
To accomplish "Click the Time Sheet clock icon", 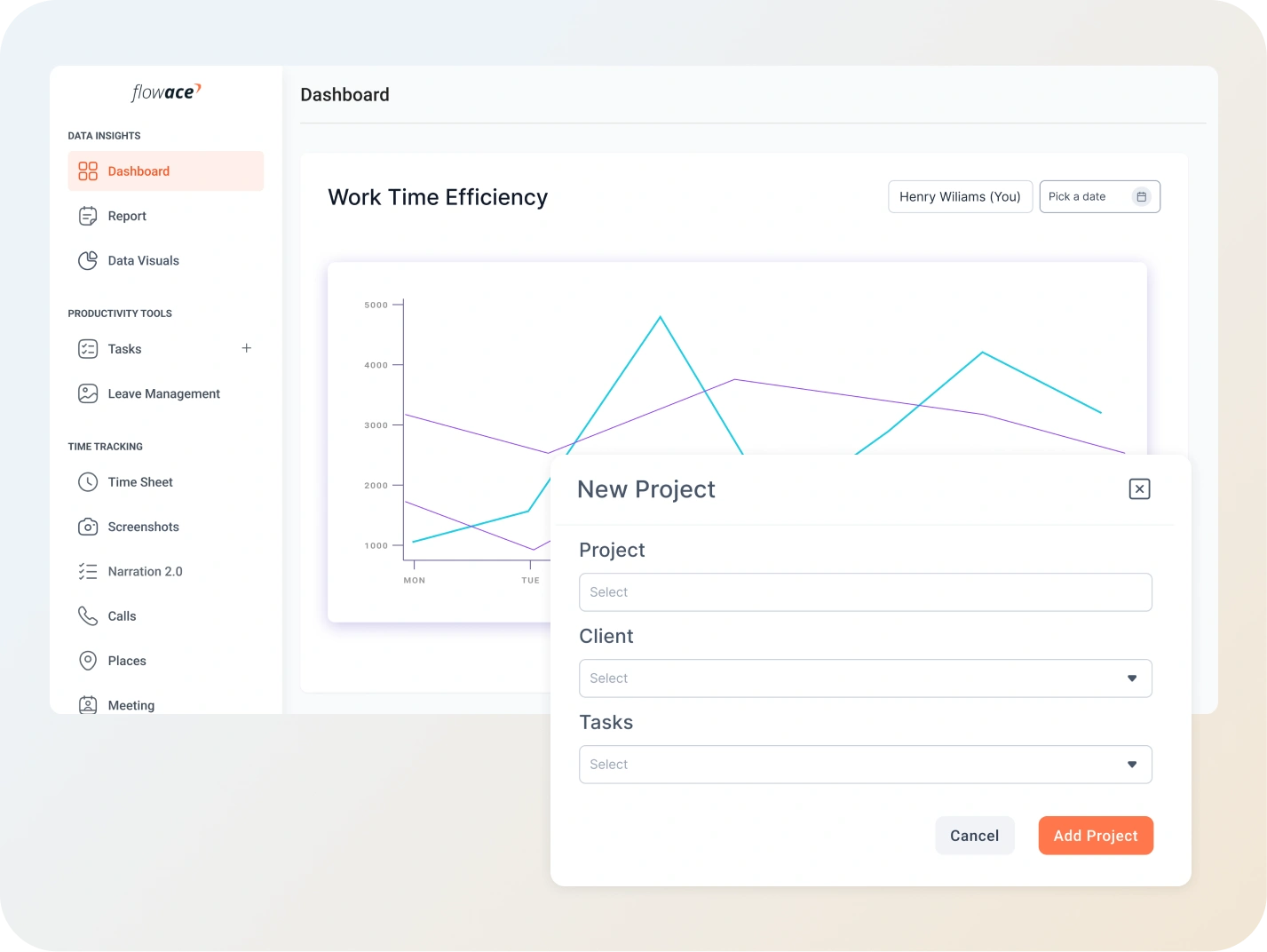I will [88, 482].
